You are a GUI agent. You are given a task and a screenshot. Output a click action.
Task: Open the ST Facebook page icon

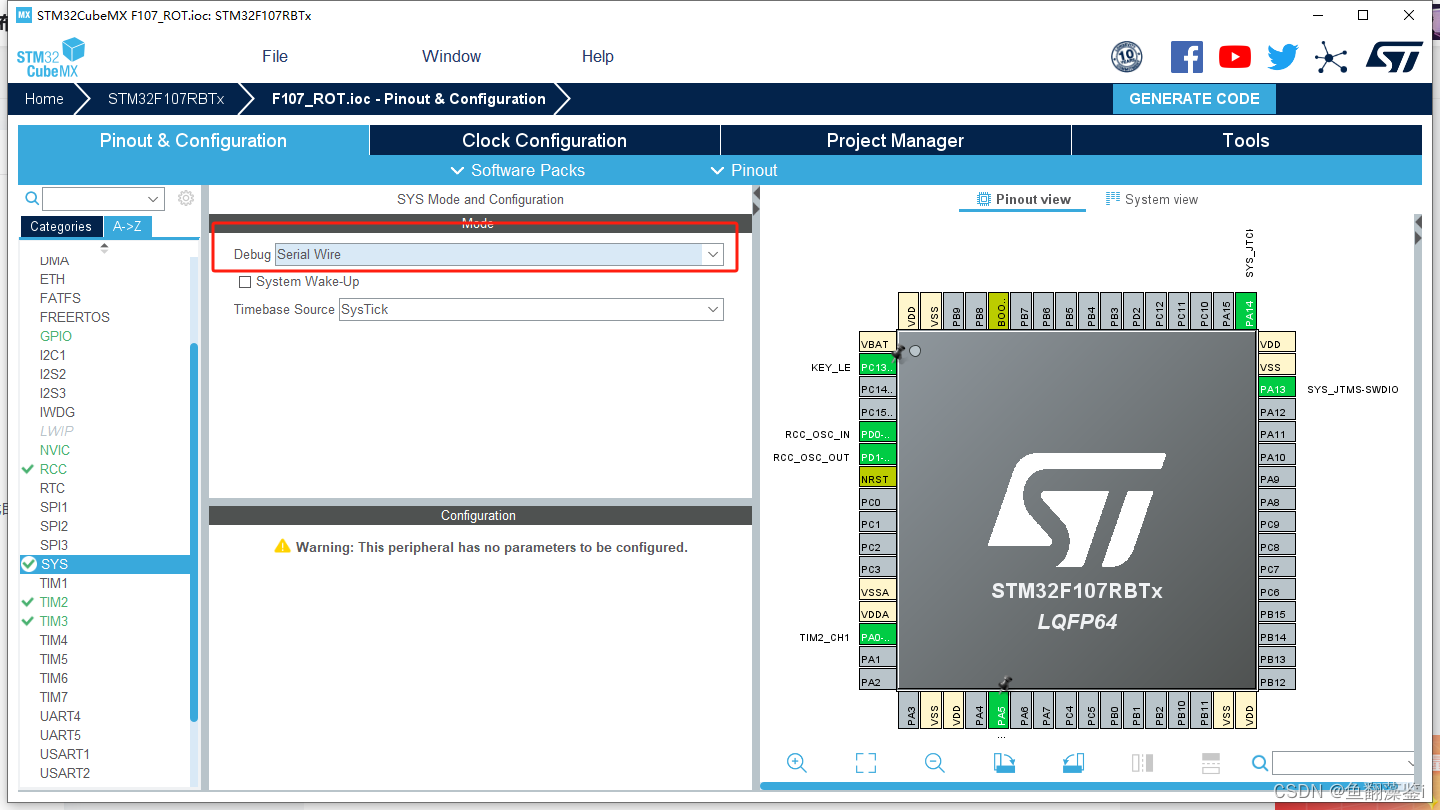click(1187, 57)
